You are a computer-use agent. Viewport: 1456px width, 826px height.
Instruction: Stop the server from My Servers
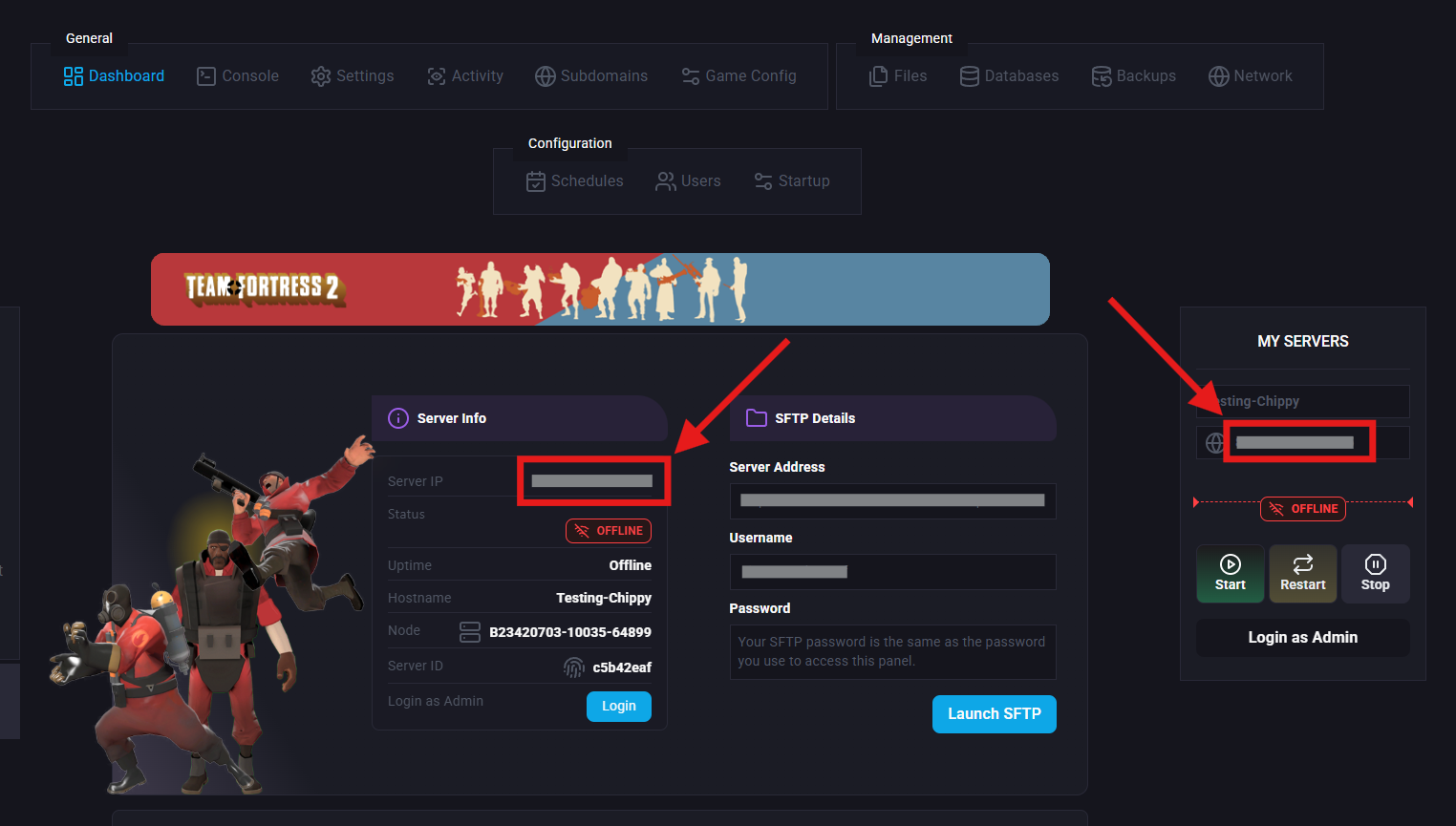(x=1376, y=574)
